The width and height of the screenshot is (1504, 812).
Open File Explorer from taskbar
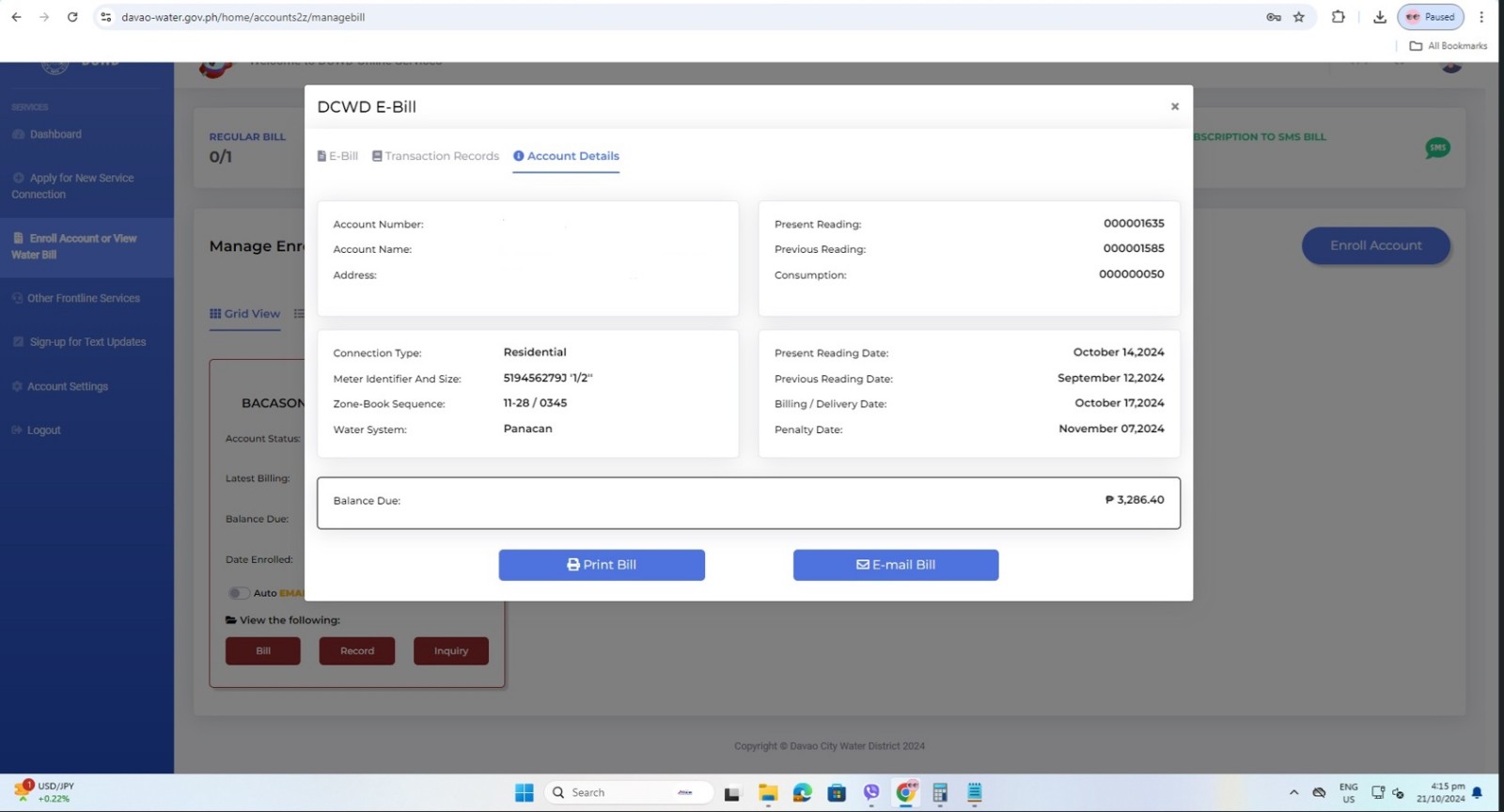click(x=768, y=793)
